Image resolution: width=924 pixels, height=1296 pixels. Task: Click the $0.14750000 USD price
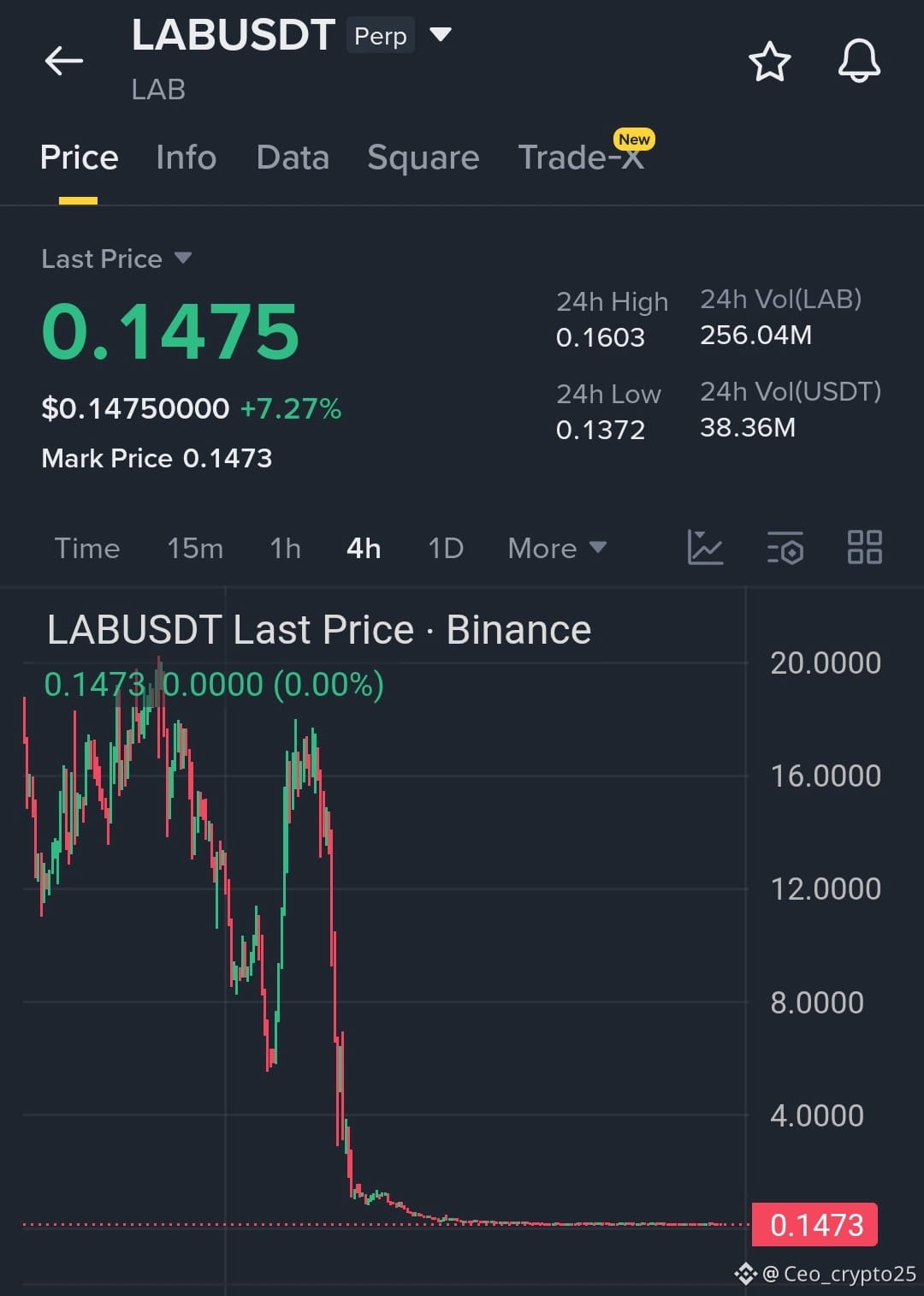coord(135,408)
